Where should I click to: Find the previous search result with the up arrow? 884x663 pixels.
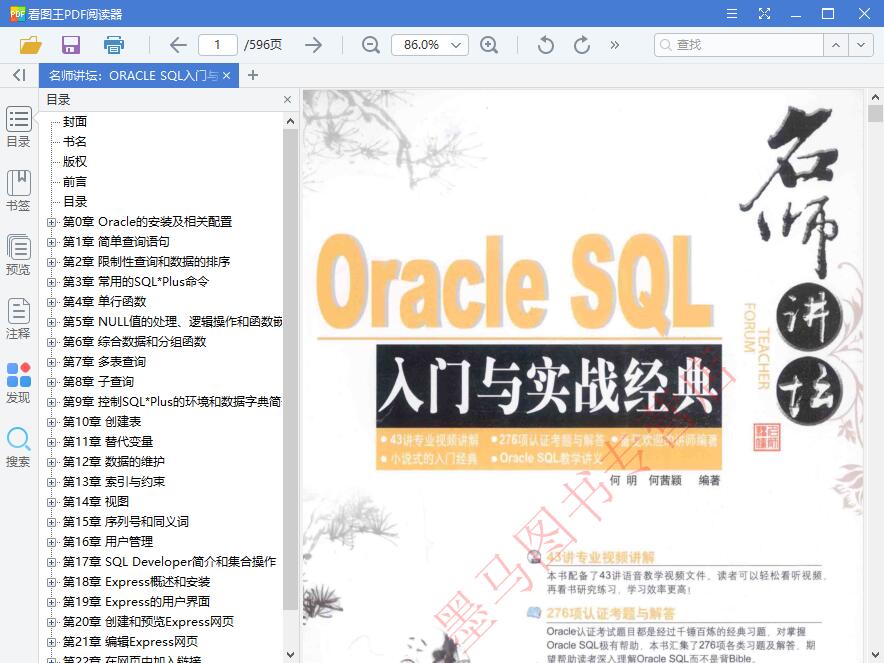[x=836, y=45]
